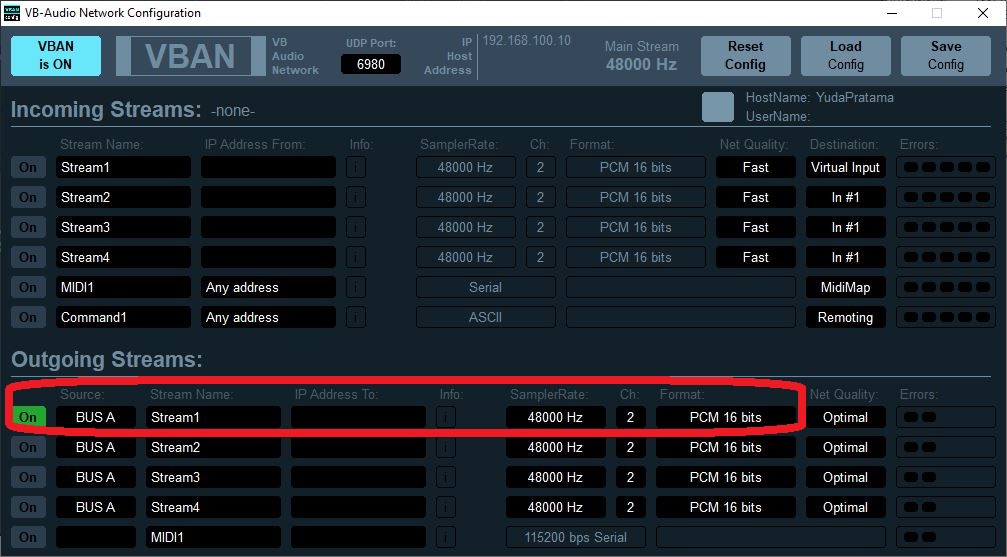The height and width of the screenshot is (557, 1007).
Task: Change BUS A source for outgoing Stream1
Action: click(96, 417)
